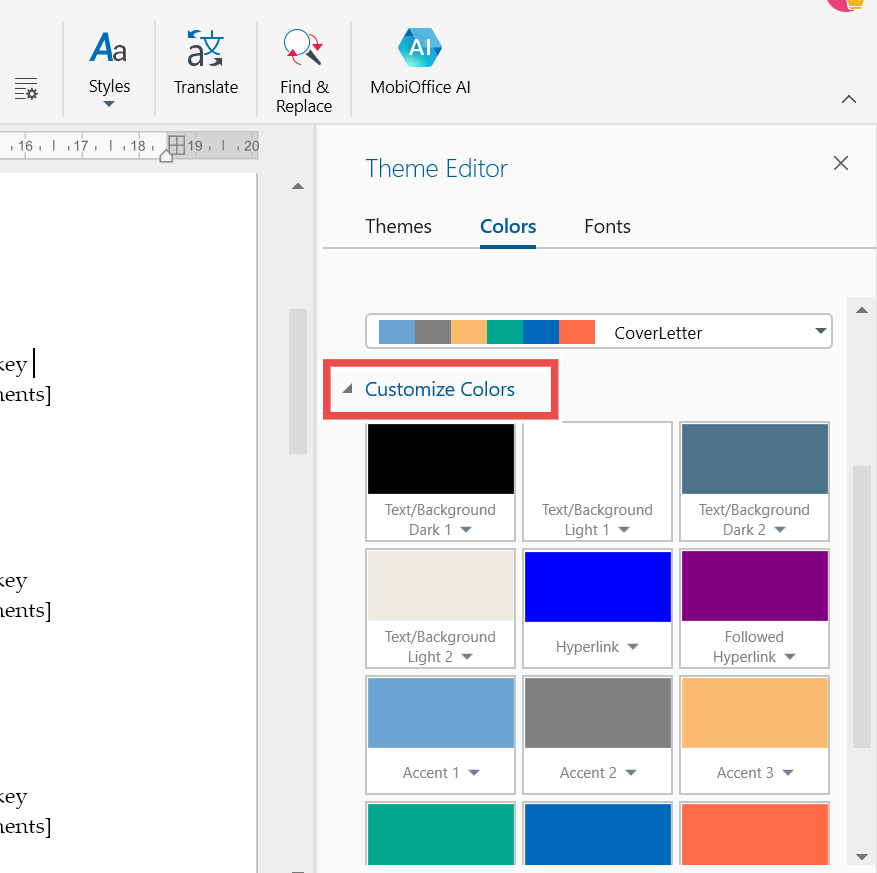Click the Followed Hyperlink purple swatch
The width and height of the screenshot is (877, 873).
click(755, 586)
